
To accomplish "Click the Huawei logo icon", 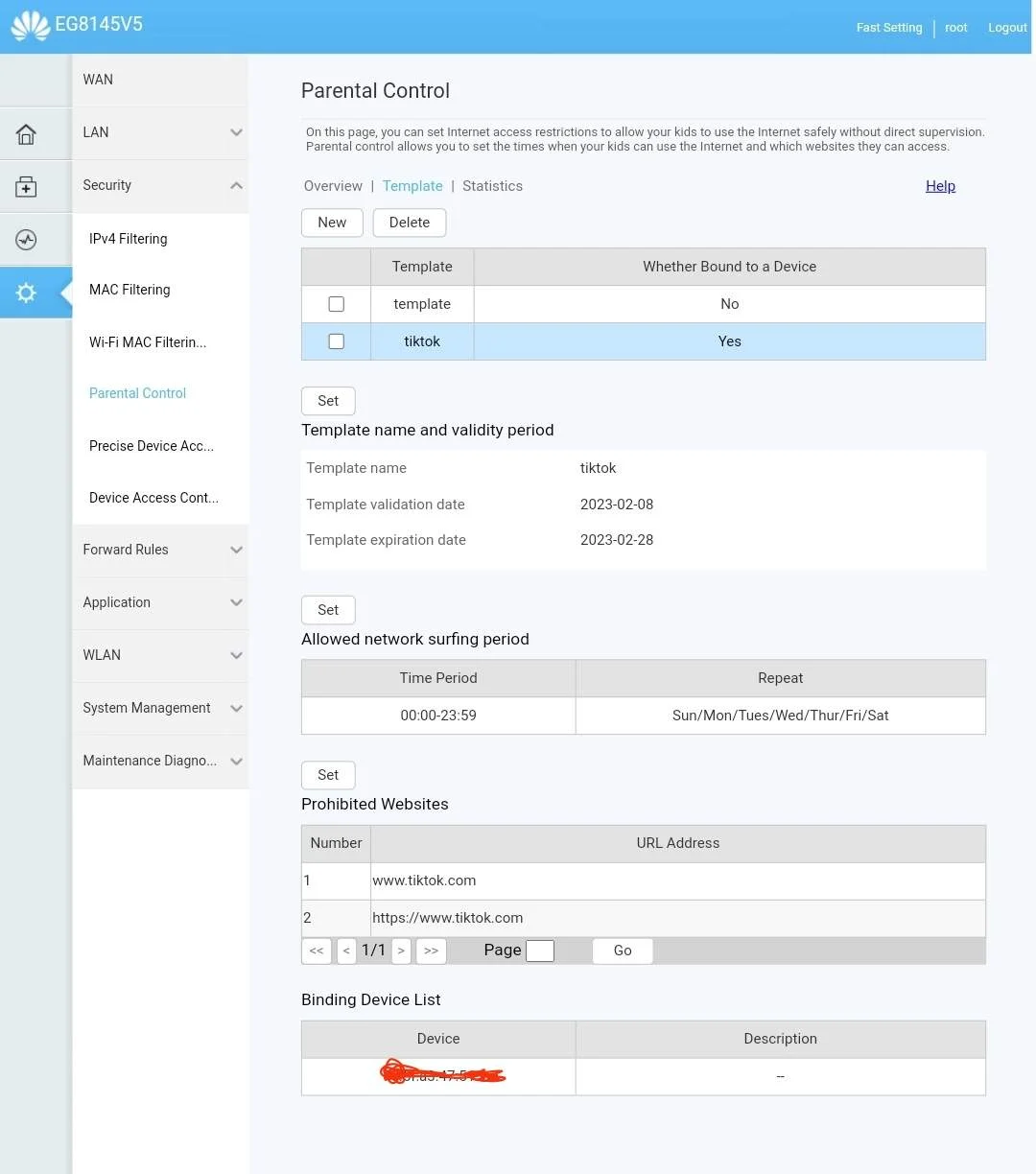I will pyautogui.click(x=30, y=25).
